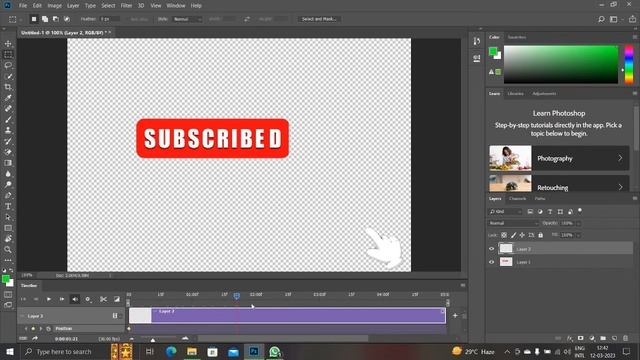Image resolution: width=640 pixels, height=360 pixels.
Task: Select the Blur tool
Action: [8, 174]
